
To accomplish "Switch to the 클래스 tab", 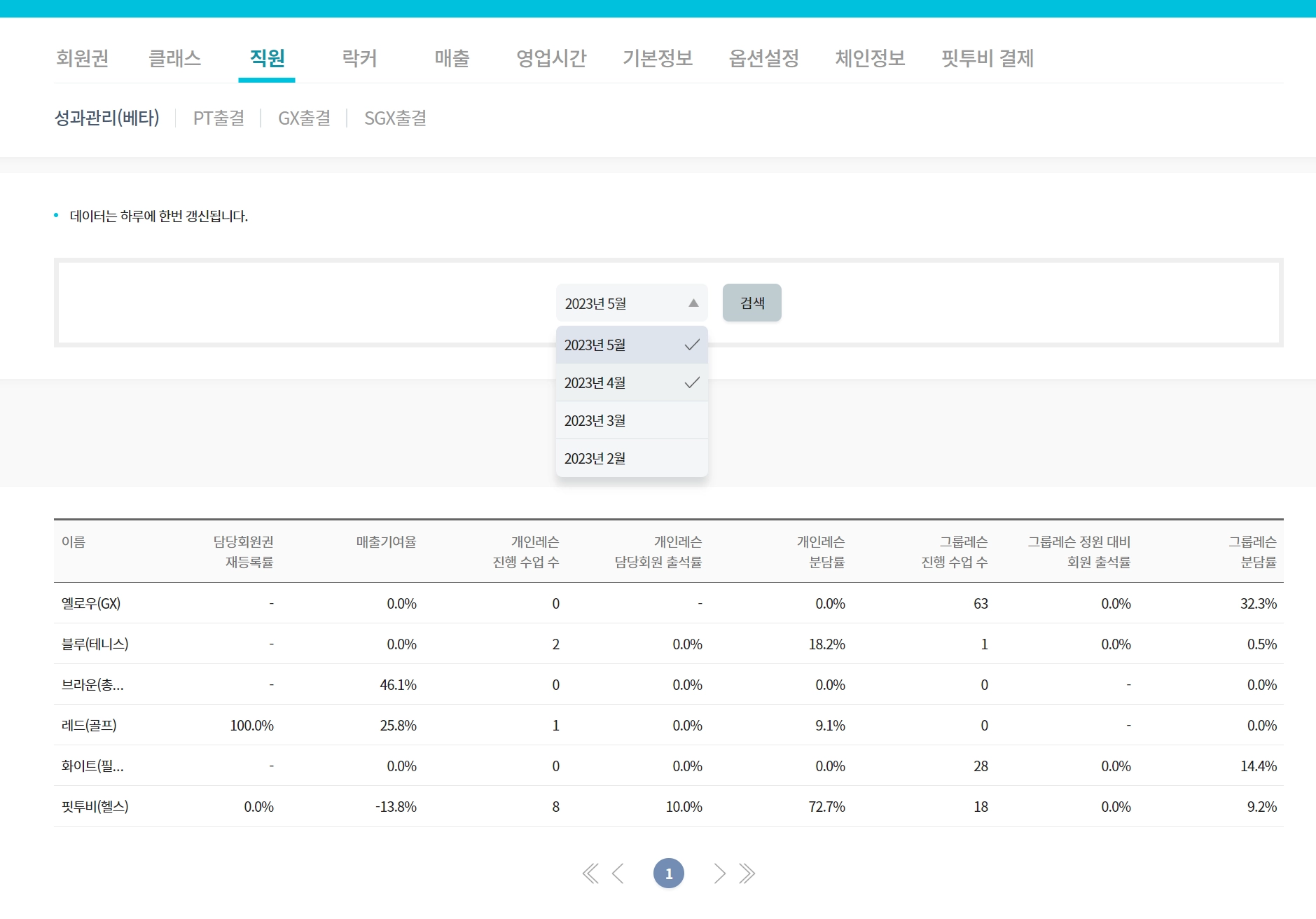I will tap(175, 58).
